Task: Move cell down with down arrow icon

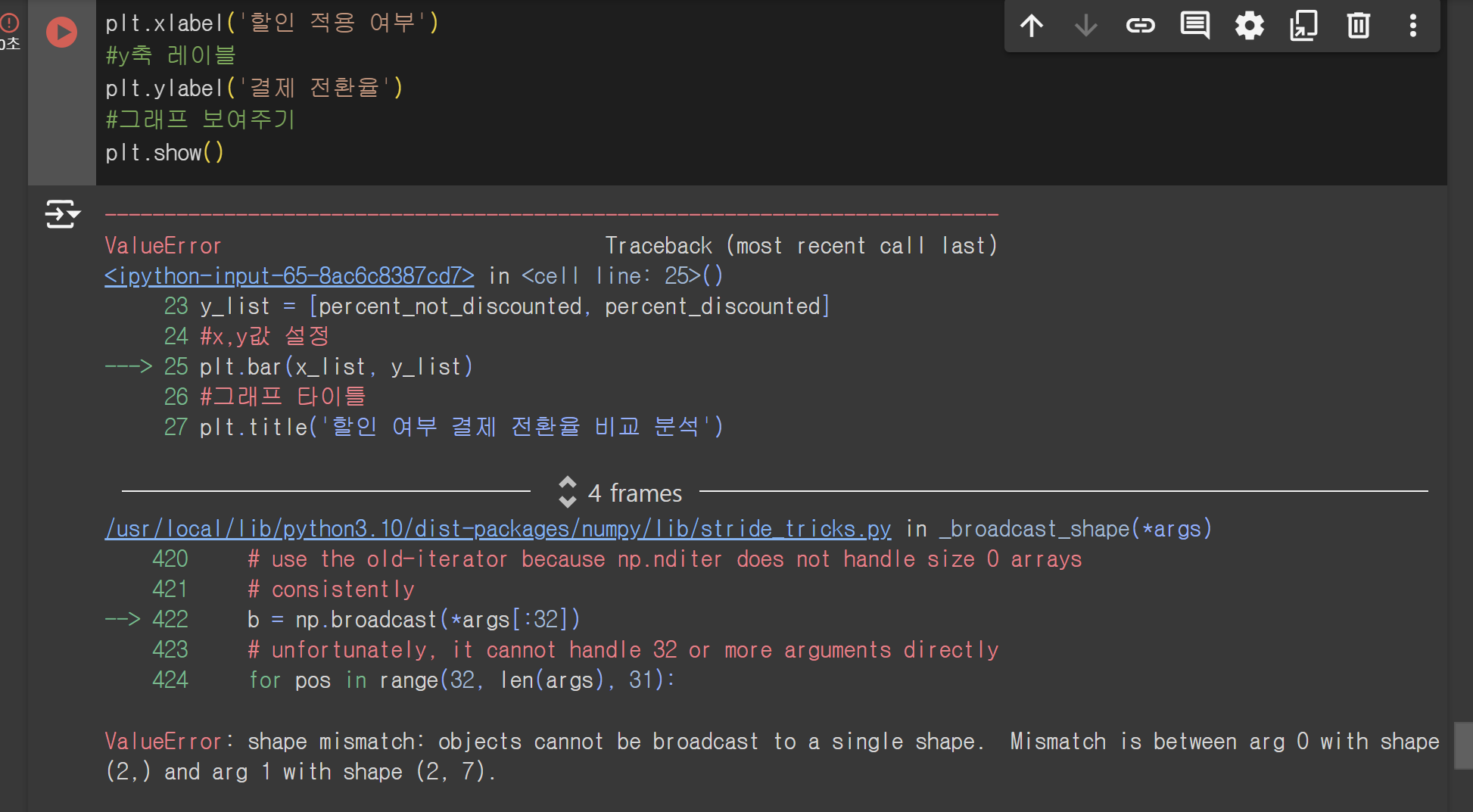Action: point(1086,26)
